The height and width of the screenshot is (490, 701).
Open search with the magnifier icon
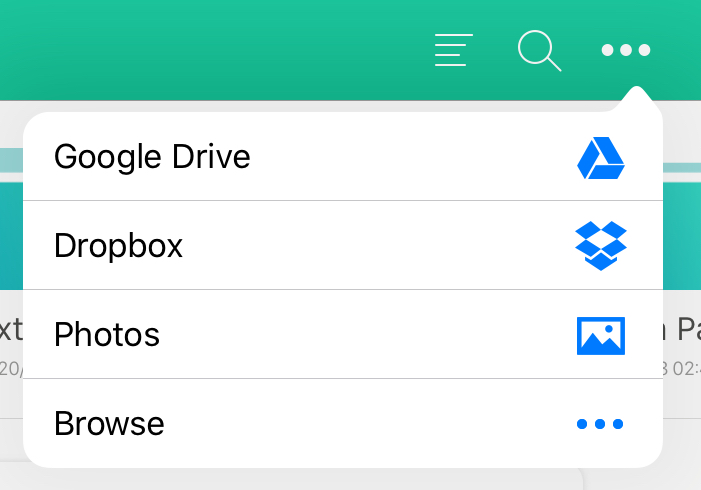click(539, 51)
